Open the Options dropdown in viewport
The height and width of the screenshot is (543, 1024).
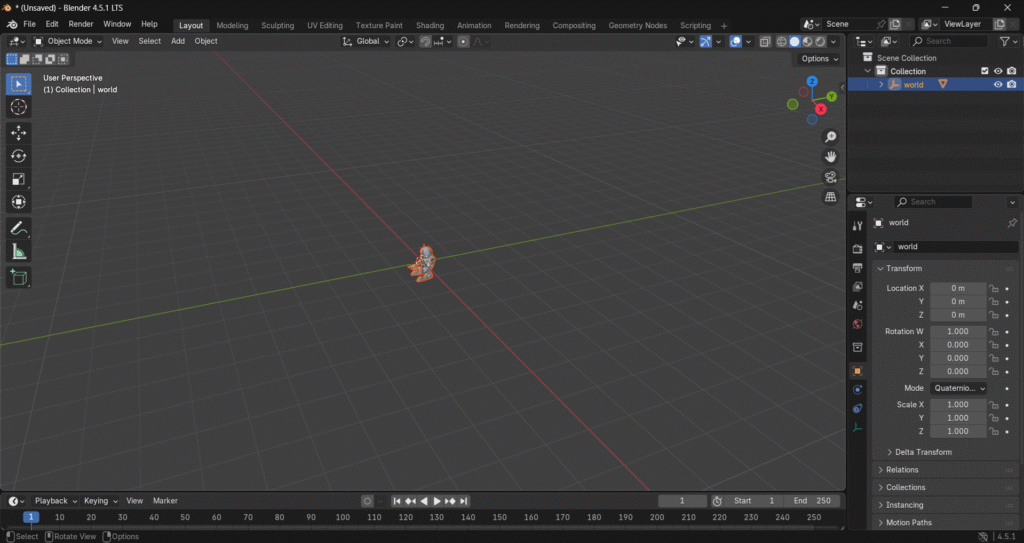[x=819, y=59]
